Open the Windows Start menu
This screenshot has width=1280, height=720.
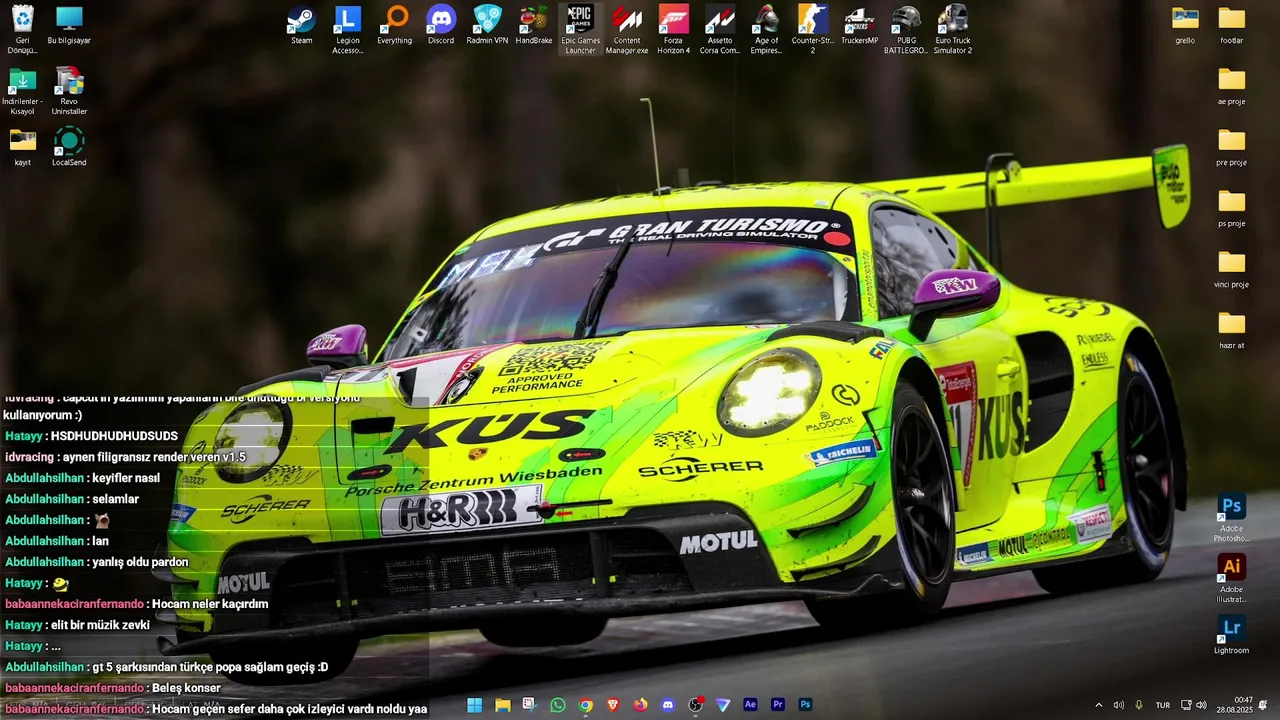pyautogui.click(x=474, y=705)
